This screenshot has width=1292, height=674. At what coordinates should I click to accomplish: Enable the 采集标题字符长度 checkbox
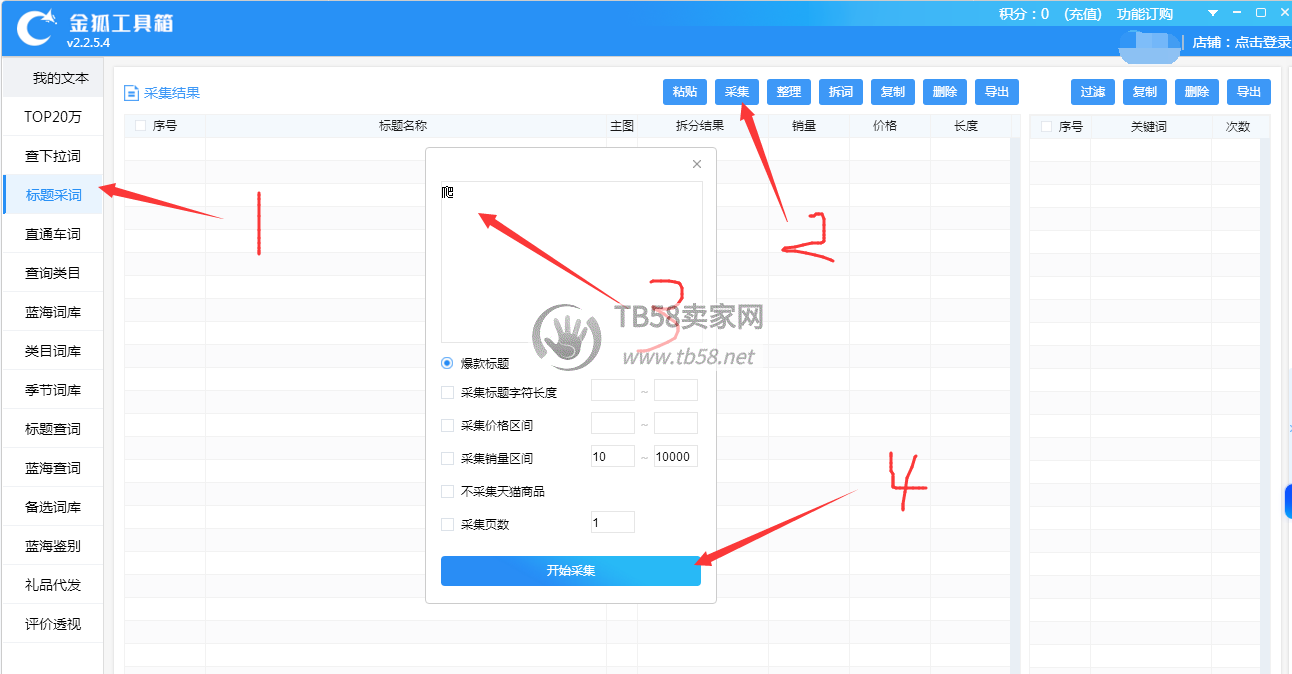pos(447,393)
